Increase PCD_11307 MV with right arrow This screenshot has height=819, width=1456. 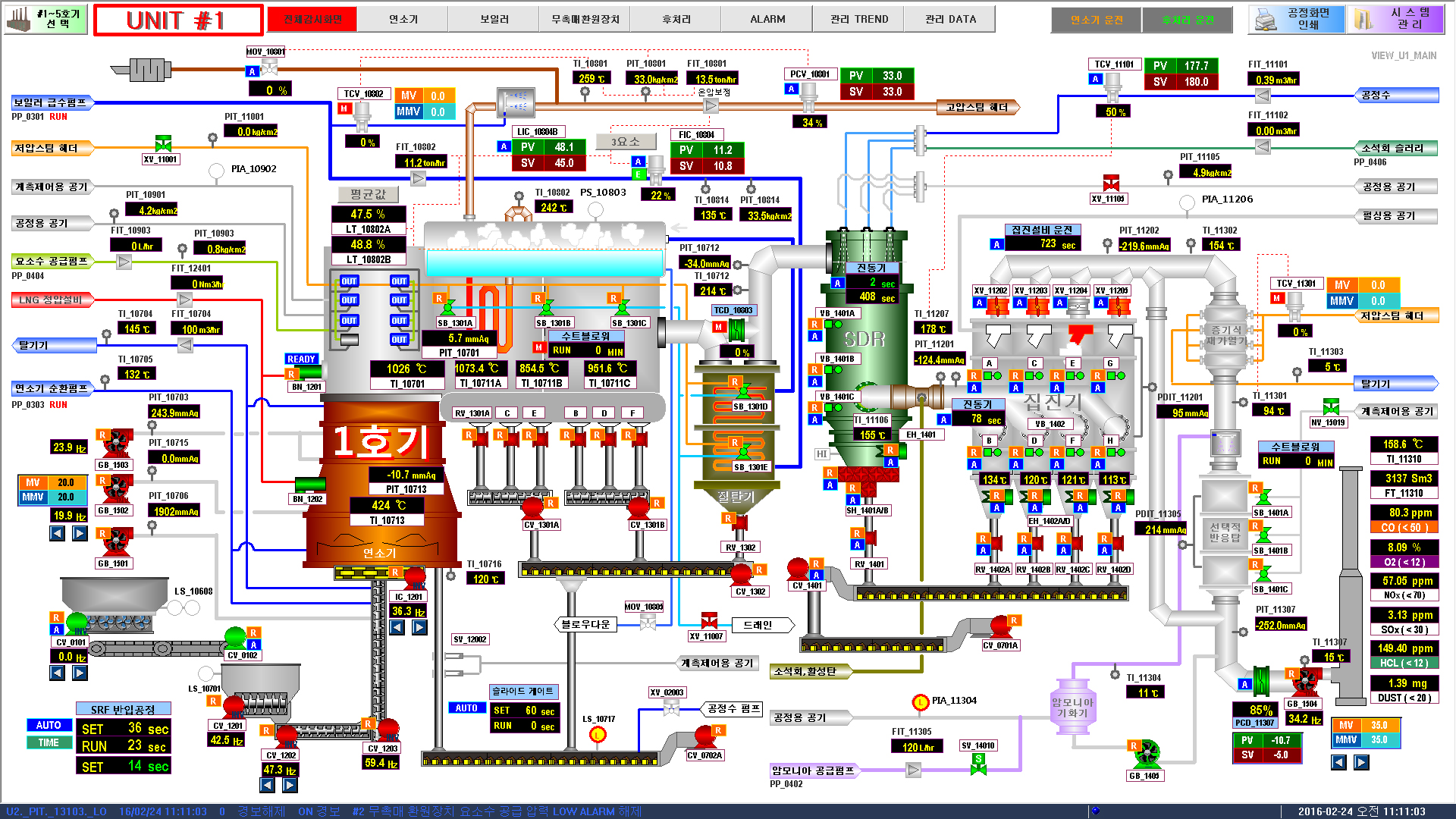click(1362, 762)
